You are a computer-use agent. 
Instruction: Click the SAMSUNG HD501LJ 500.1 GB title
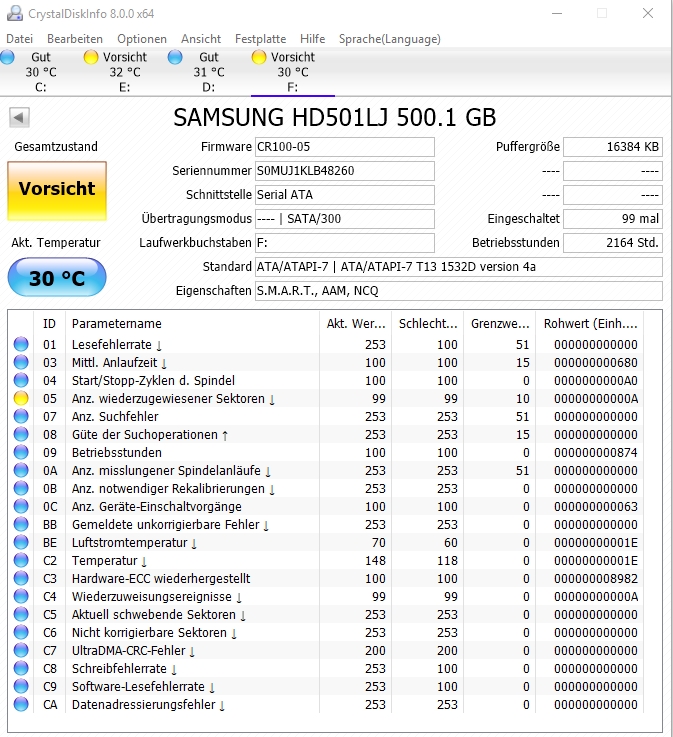[335, 118]
